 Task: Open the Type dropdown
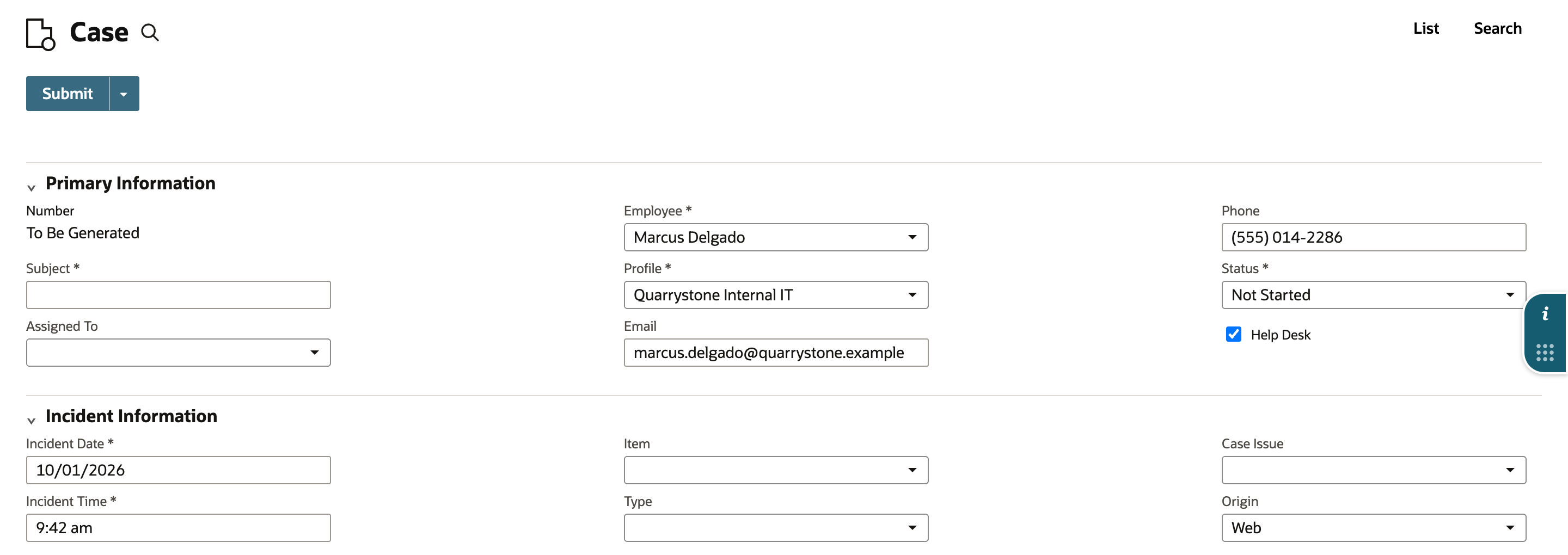click(775, 528)
